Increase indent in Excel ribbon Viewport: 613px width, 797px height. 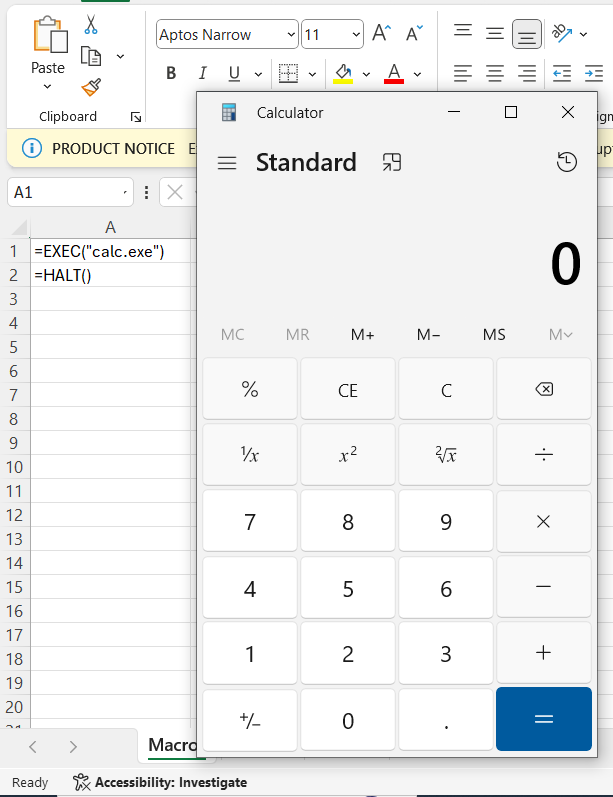[594, 73]
